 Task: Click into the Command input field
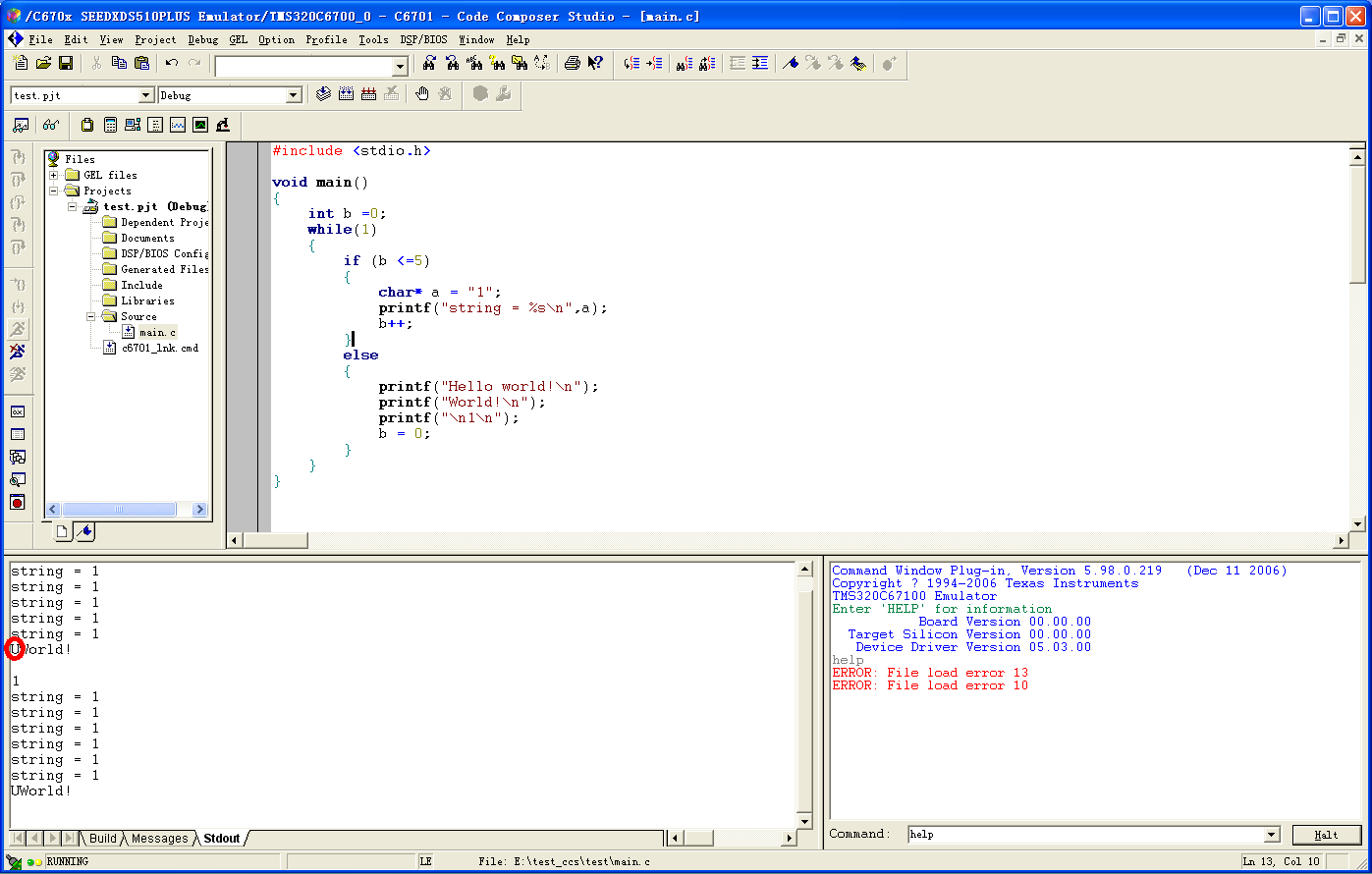coord(1080,835)
